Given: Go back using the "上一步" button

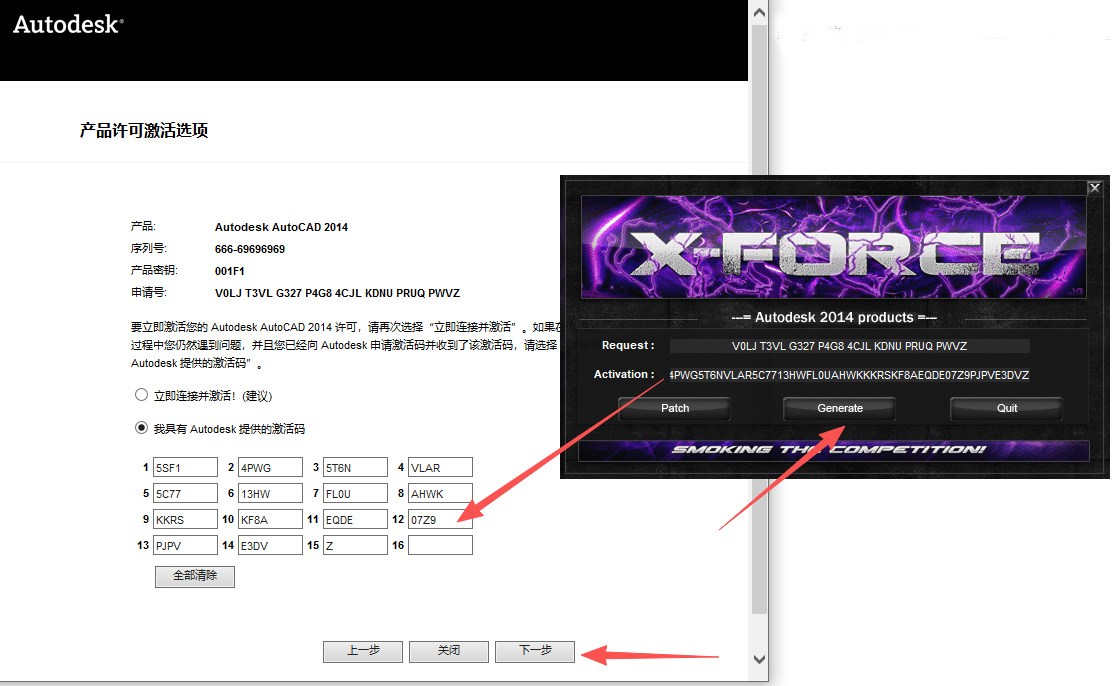Looking at the screenshot, I should click(363, 651).
